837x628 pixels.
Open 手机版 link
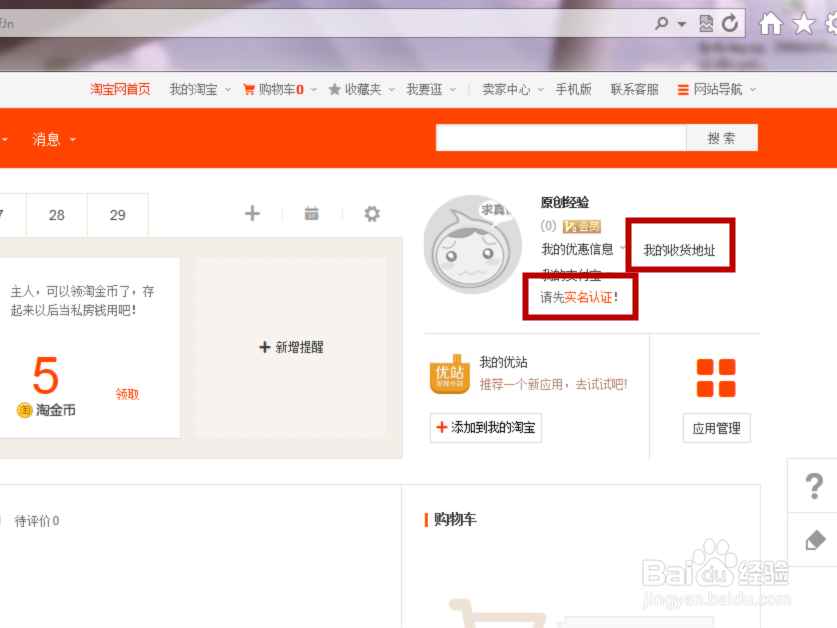[573, 89]
